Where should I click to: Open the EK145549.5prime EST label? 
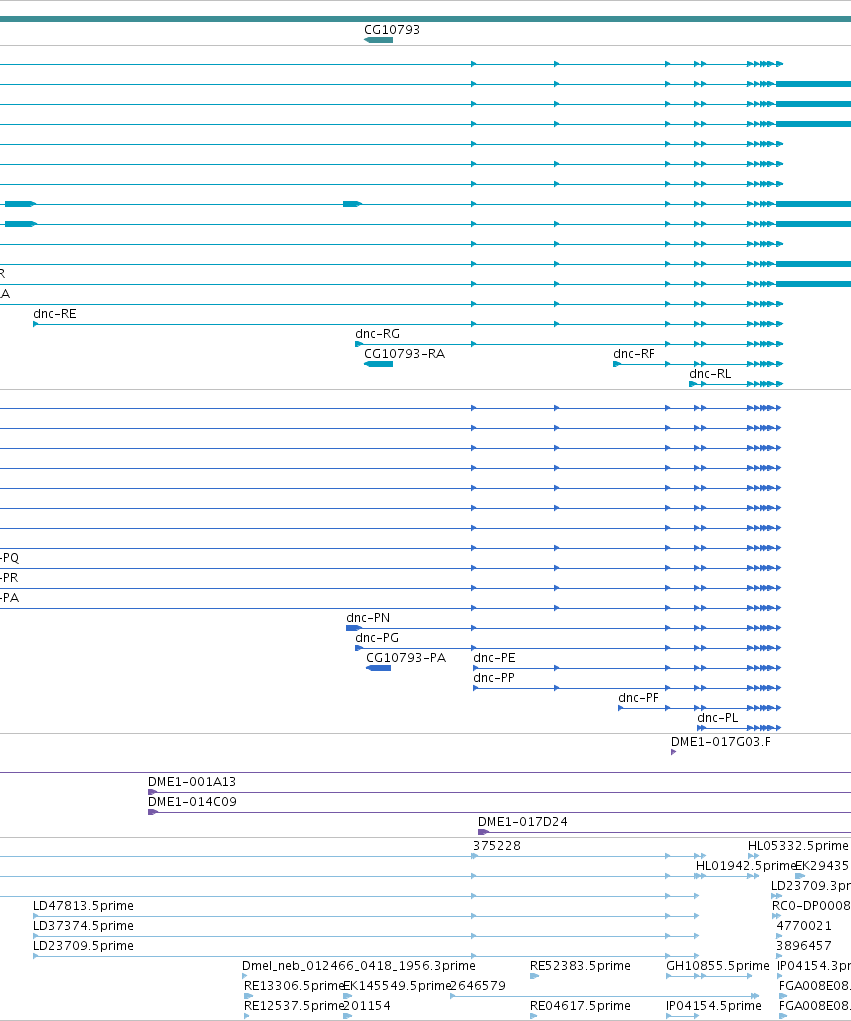(397, 986)
